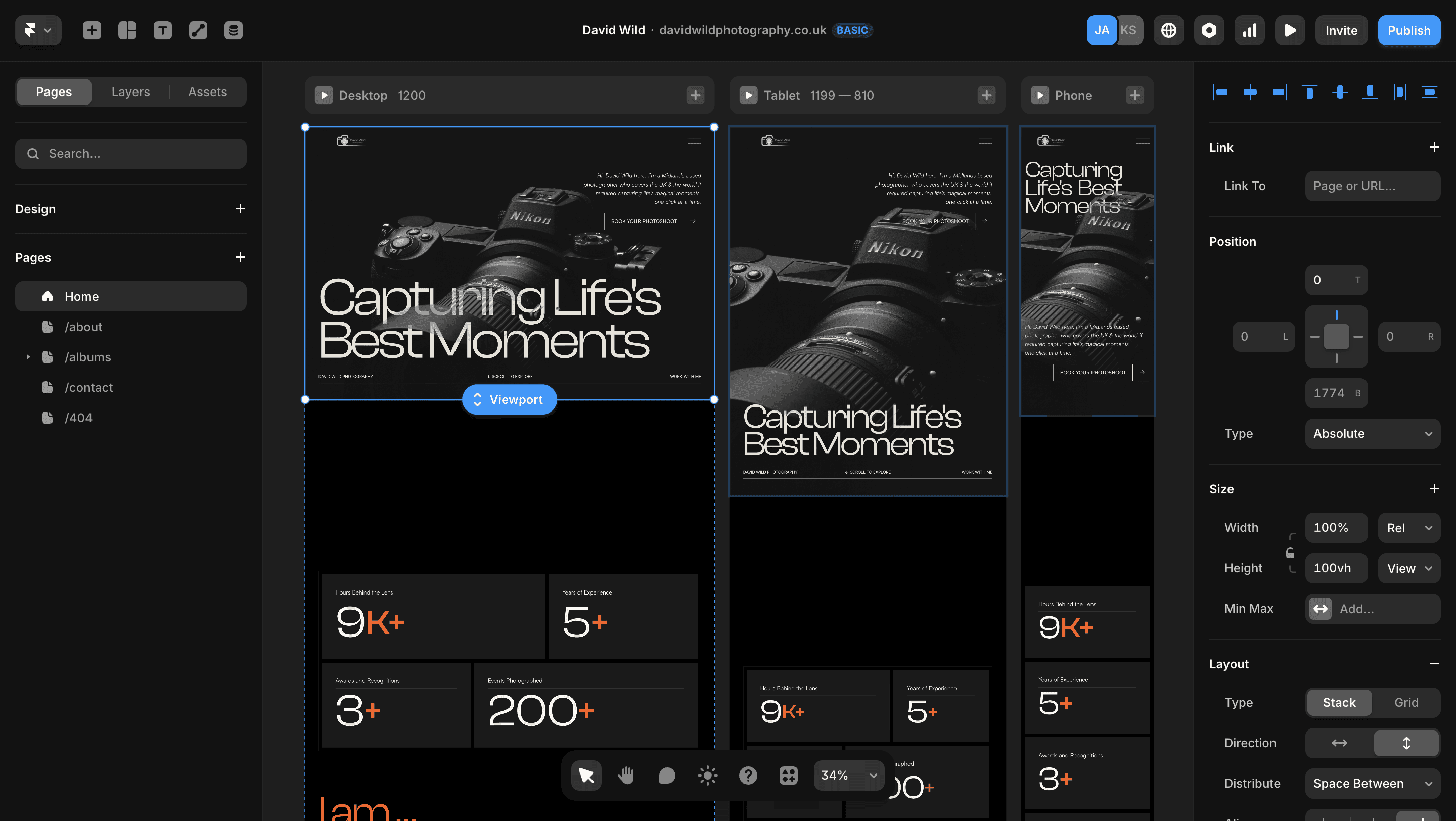This screenshot has width=1456, height=821.
Task: Switch to the Layers tab
Action: tap(130, 92)
